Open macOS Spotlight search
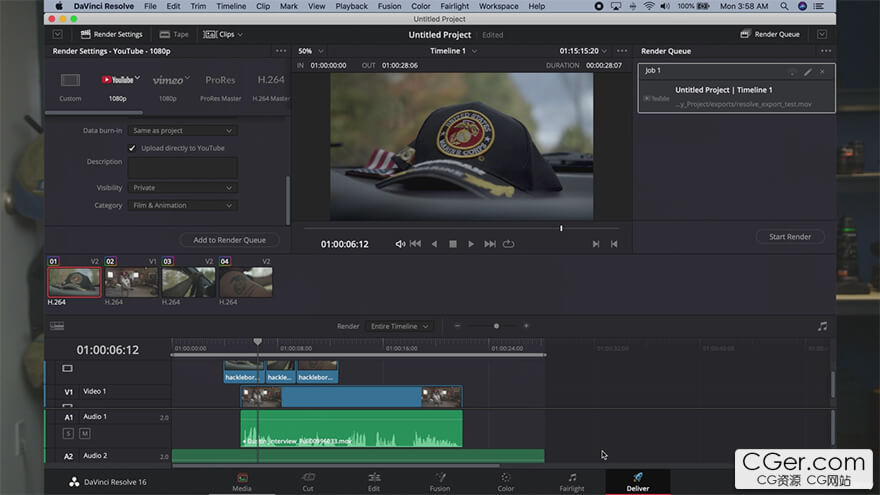 pyautogui.click(x=784, y=6)
